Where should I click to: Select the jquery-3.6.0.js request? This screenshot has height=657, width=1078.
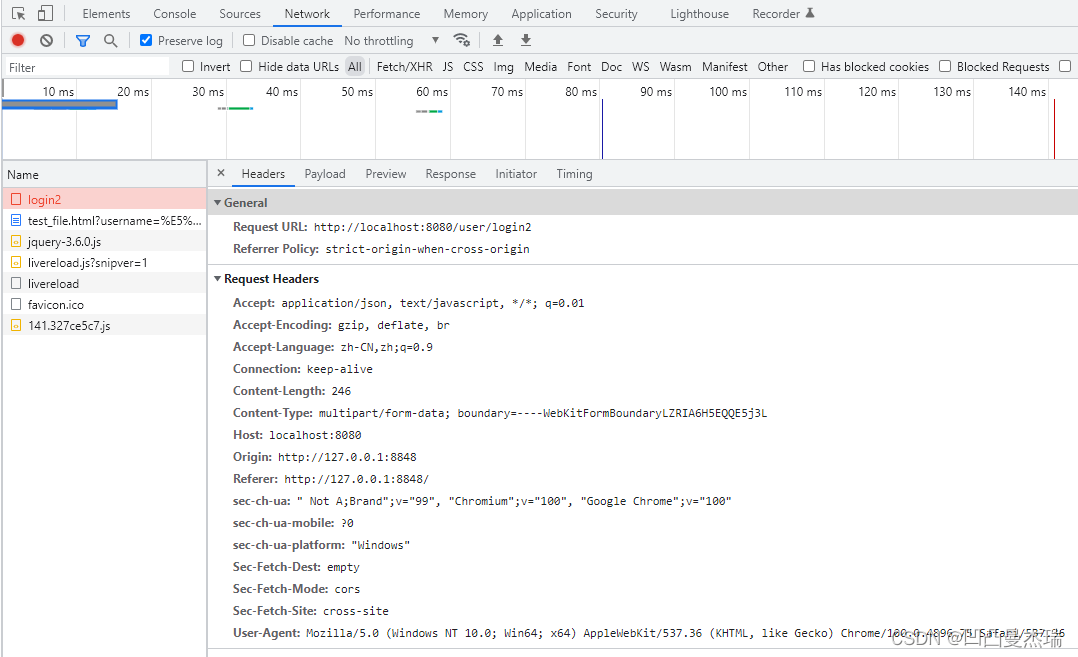pos(104,241)
